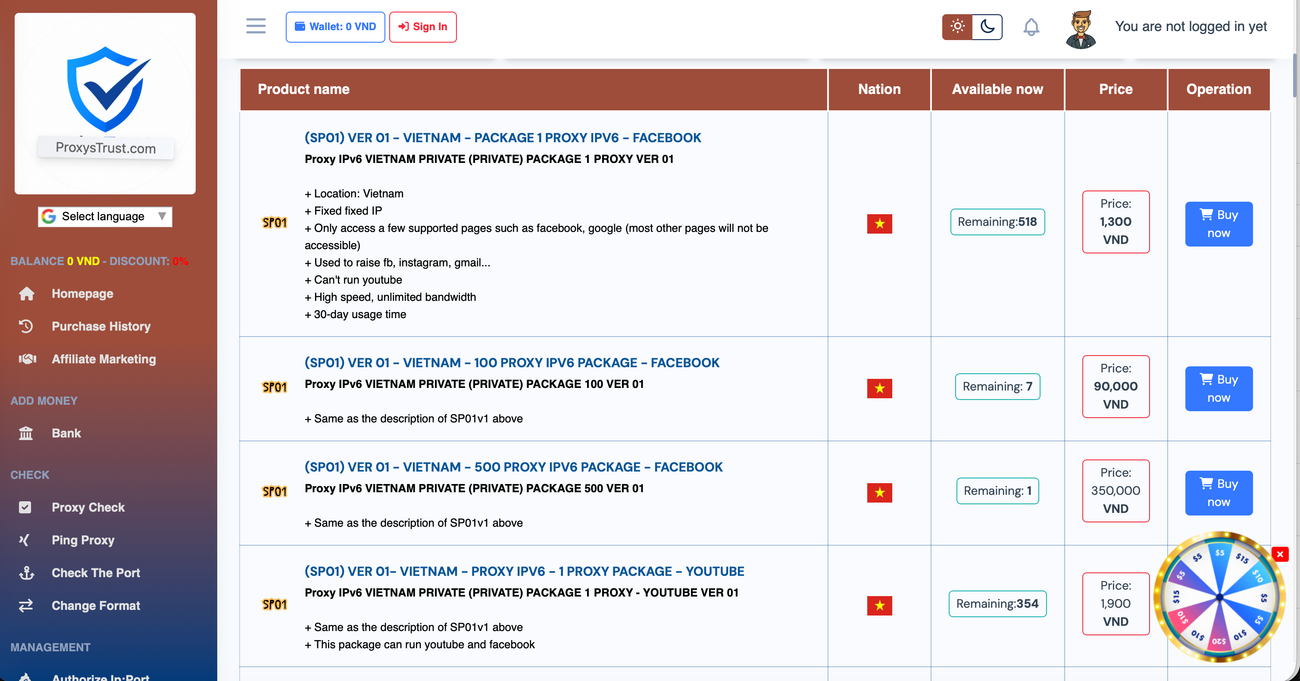The height and width of the screenshot is (681, 1300).
Task: Open the Change Format tool
Action: 96,606
